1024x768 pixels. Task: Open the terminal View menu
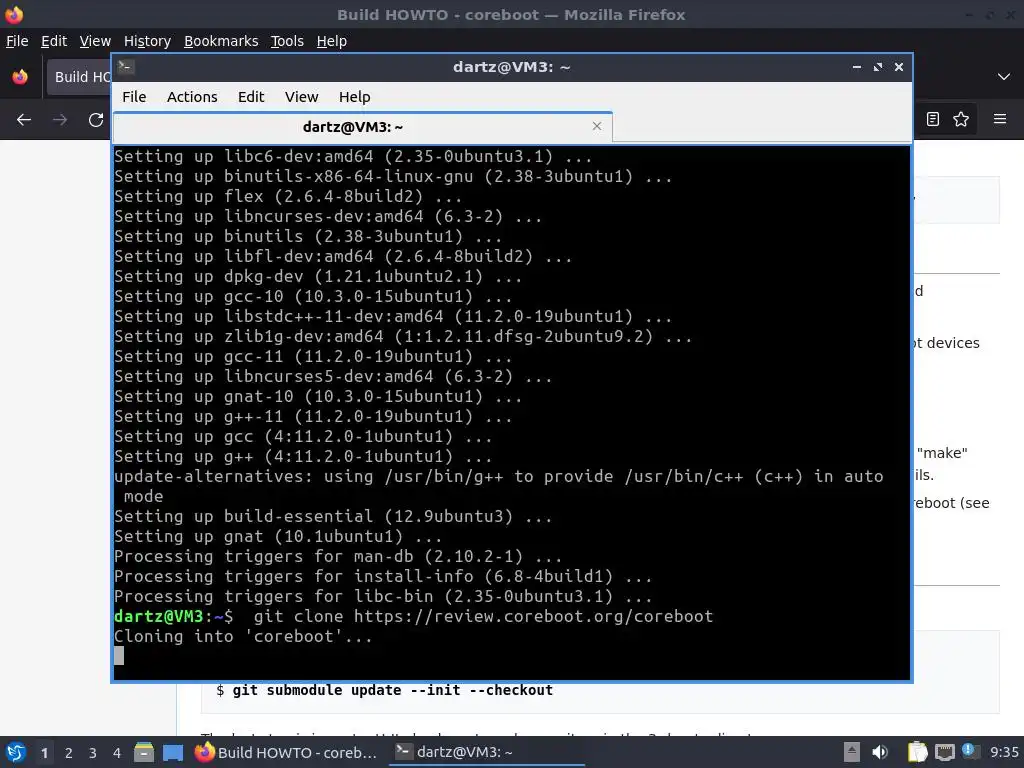(301, 97)
